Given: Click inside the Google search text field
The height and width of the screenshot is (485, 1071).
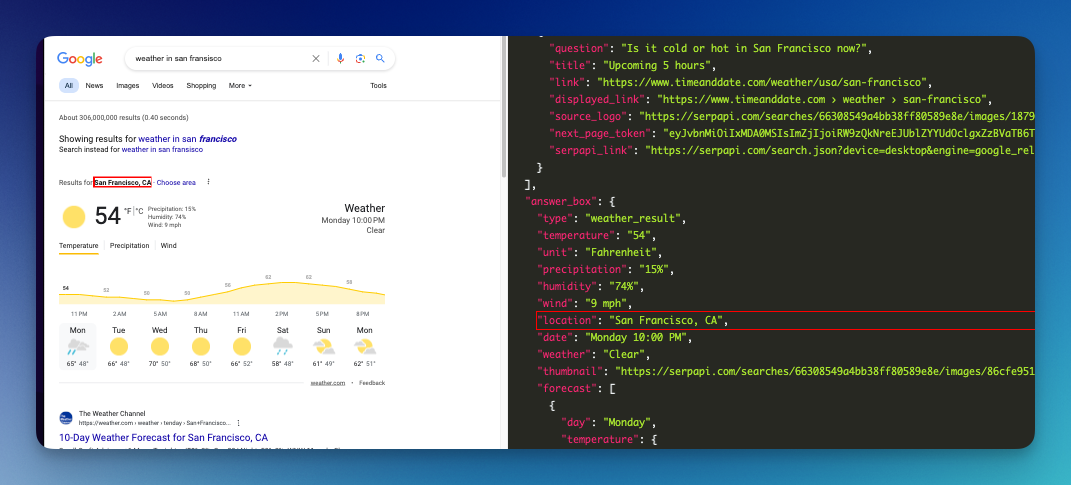Looking at the screenshot, I should pyautogui.click(x=219, y=59).
